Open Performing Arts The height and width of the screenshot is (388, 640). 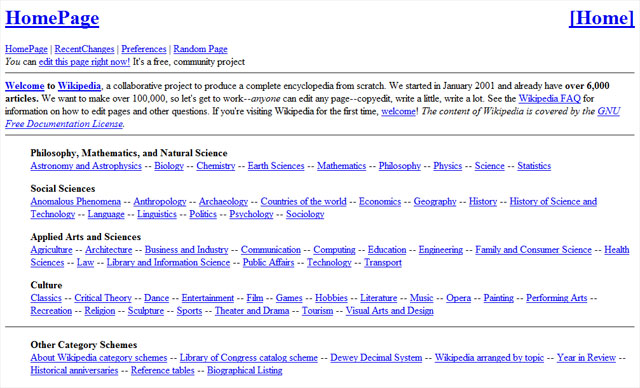[x=556, y=298]
